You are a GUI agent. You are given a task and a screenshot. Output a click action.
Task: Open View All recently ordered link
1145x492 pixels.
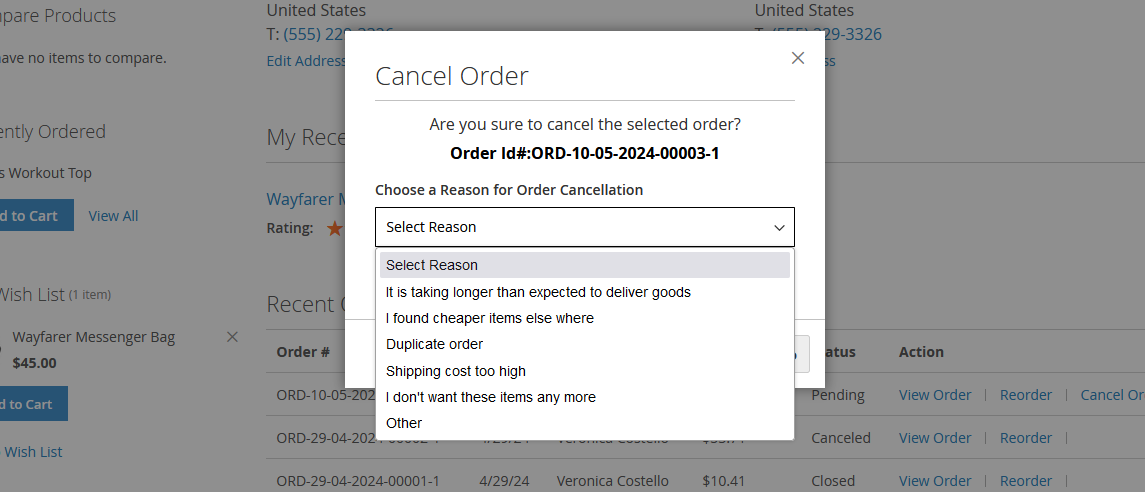coord(113,216)
